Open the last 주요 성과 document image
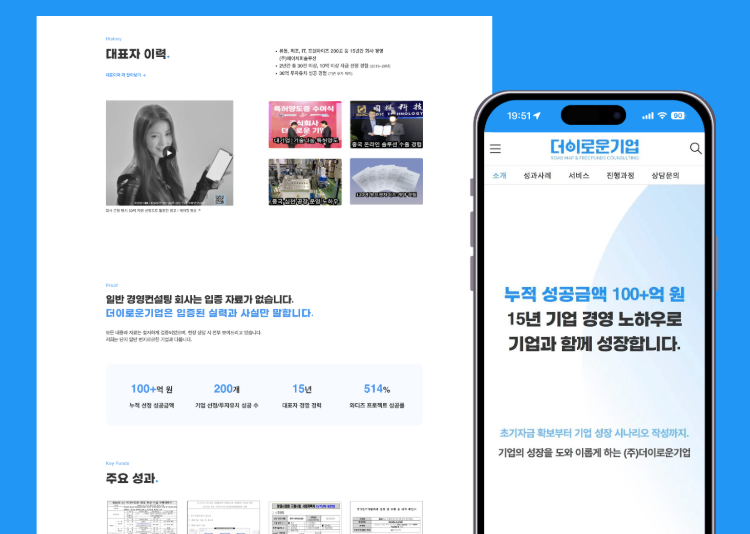Screen dimensions: 750x534 [386, 517]
